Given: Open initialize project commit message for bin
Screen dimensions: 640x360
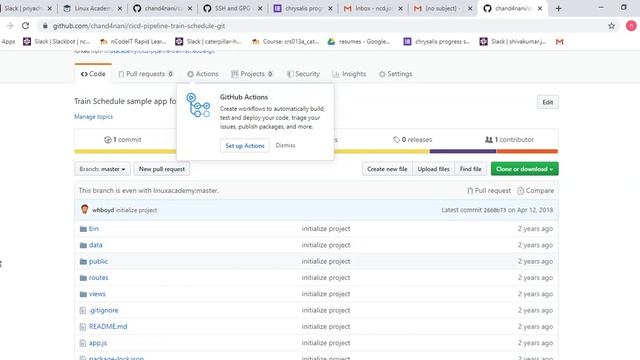Looking at the screenshot, I should tap(326, 229).
